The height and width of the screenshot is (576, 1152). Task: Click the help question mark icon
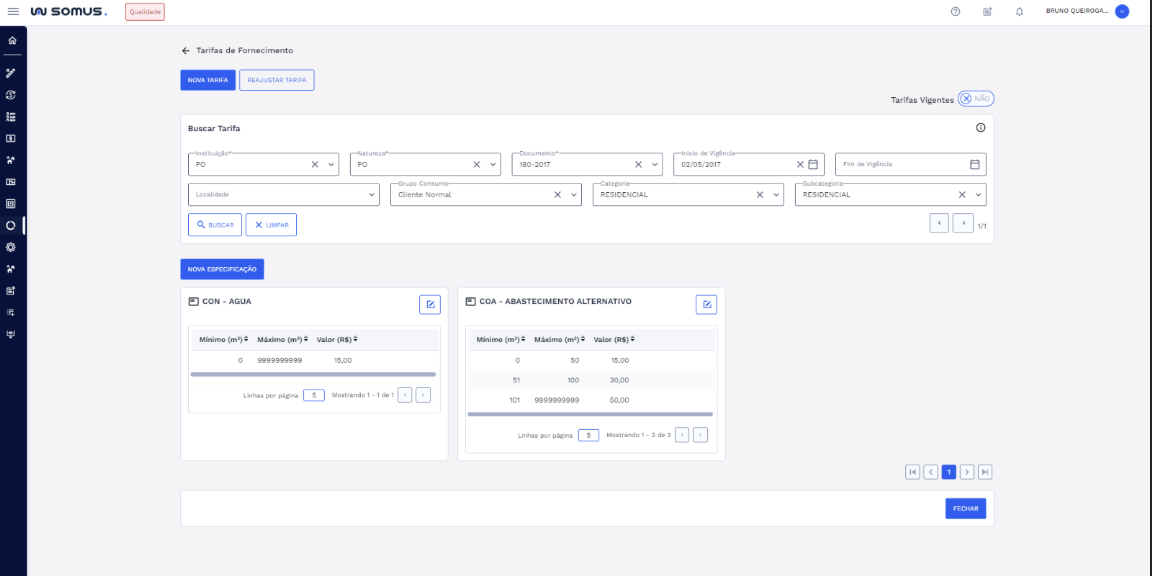click(x=955, y=12)
